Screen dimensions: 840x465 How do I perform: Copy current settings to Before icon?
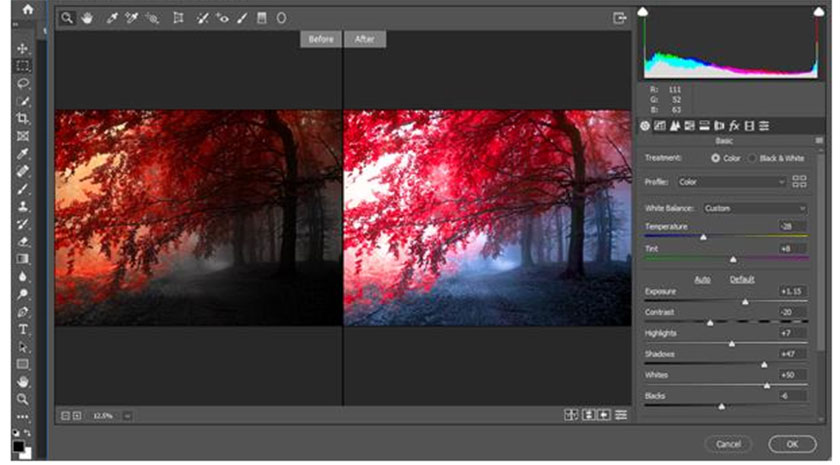[x=604, y=415]
